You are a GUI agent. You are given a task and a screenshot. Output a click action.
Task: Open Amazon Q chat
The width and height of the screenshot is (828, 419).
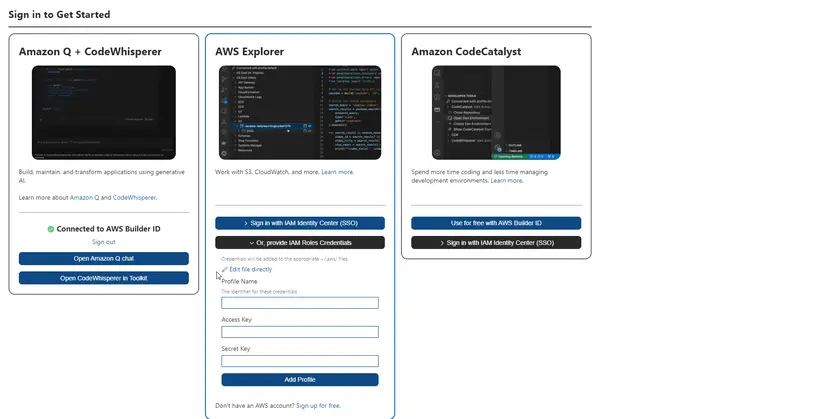[x=104, y=258]
